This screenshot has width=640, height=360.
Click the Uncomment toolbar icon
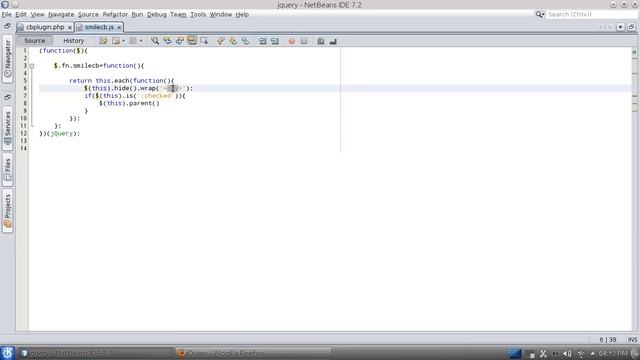click(x=333, y=41)
